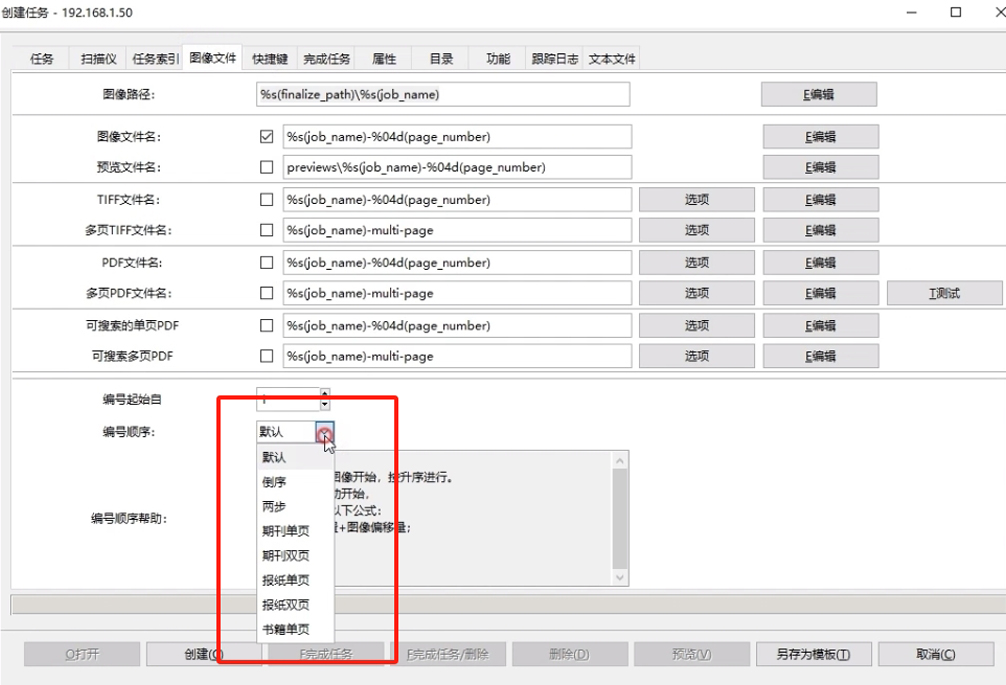
Task: Check the 可搜索多页PDF checkbox
Action: [266, 356]
